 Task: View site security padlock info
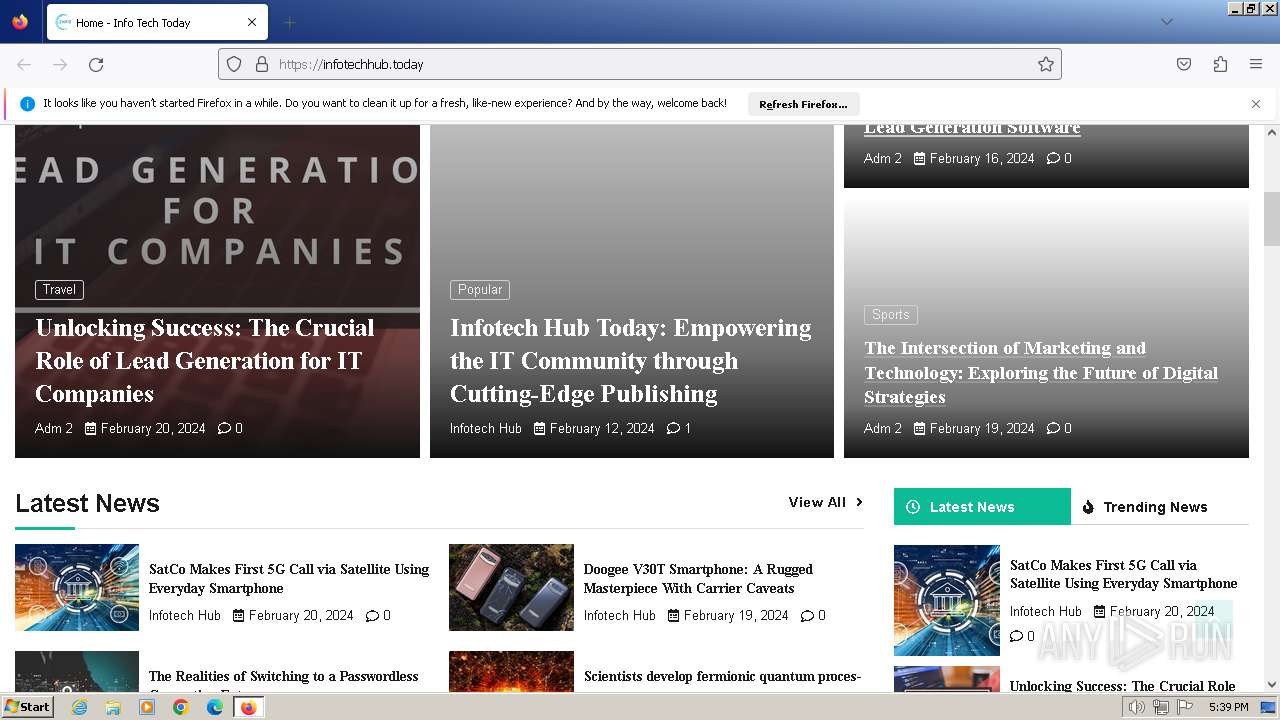click(x=262, y=64)
